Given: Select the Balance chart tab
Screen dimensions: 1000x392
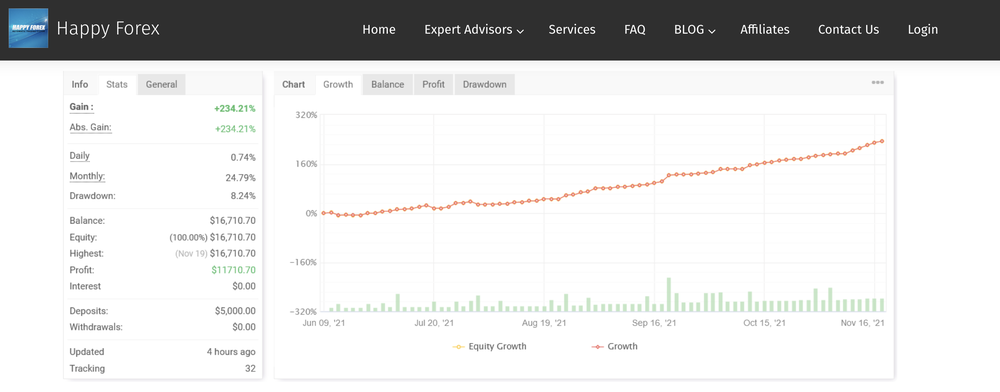Looking at the screenshot, I should tap(388, 84).
